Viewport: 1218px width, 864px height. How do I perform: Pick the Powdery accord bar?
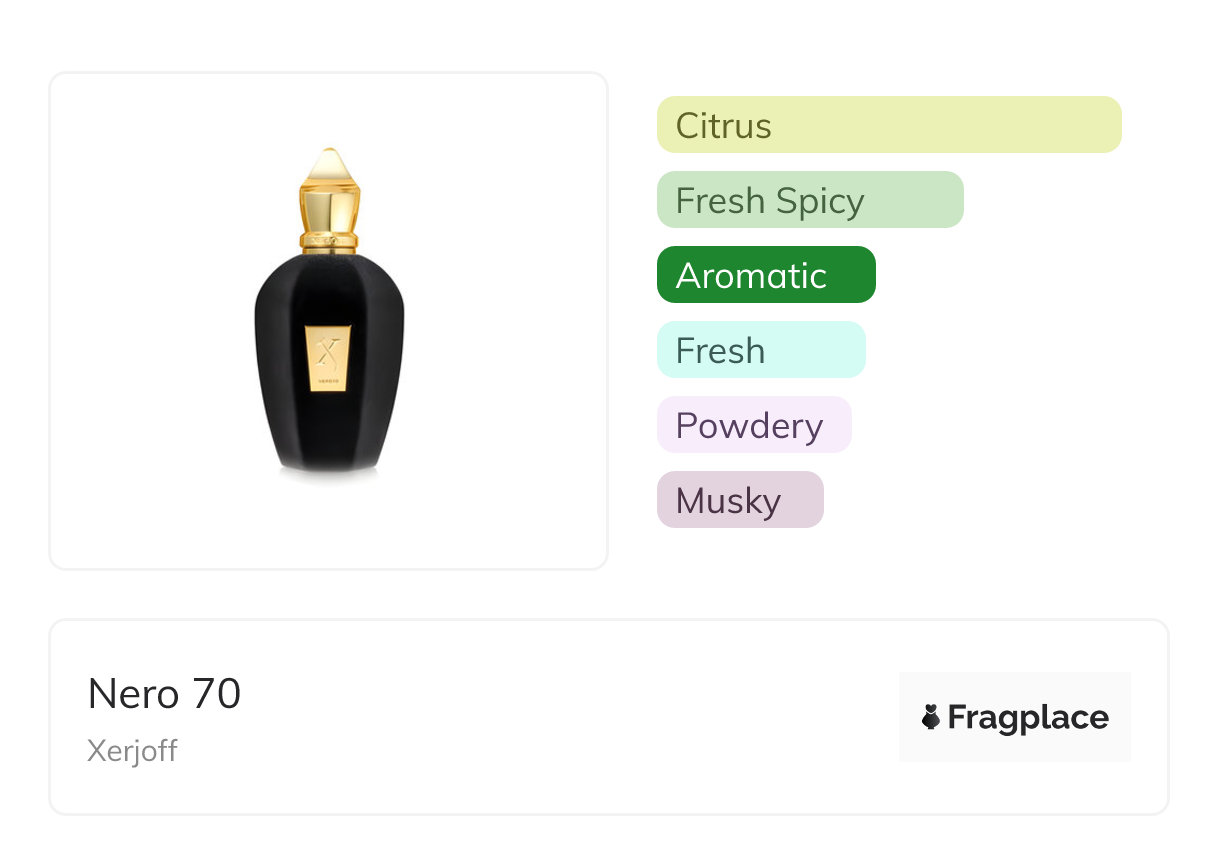coord(753,425)
